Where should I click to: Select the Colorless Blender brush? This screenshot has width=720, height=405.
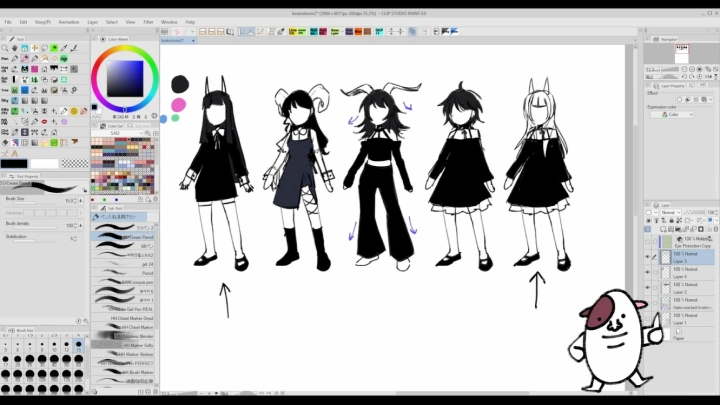pos(123,336)
